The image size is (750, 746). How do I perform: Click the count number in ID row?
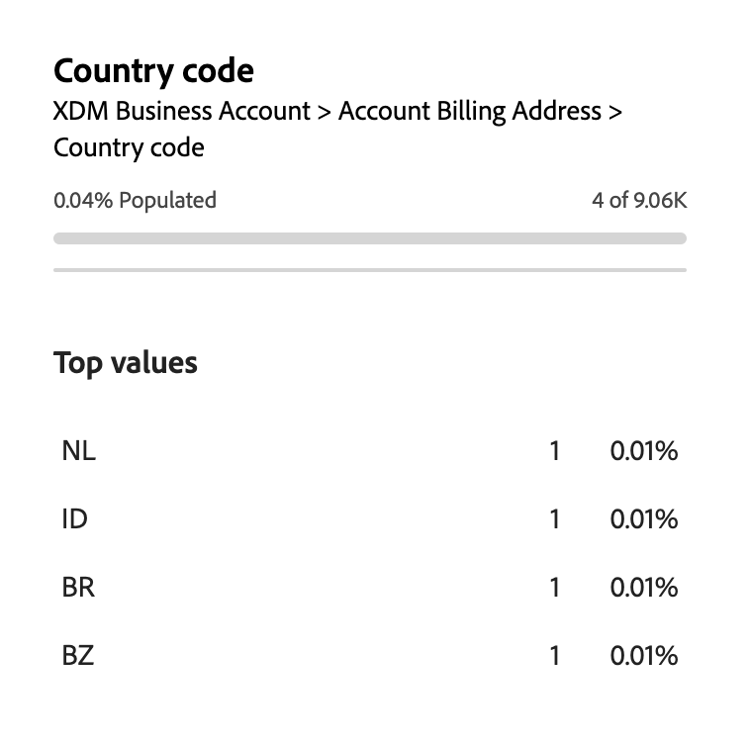[554, 519]
